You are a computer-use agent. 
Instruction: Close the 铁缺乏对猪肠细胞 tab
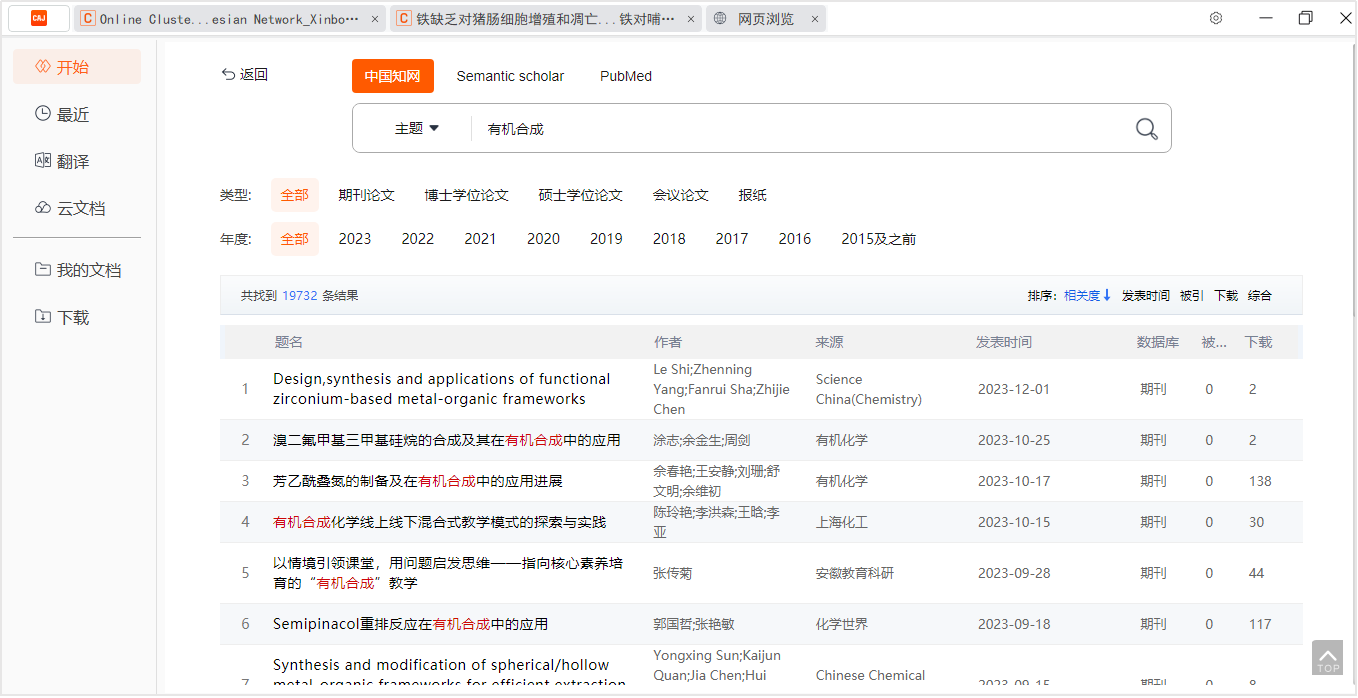691,19
